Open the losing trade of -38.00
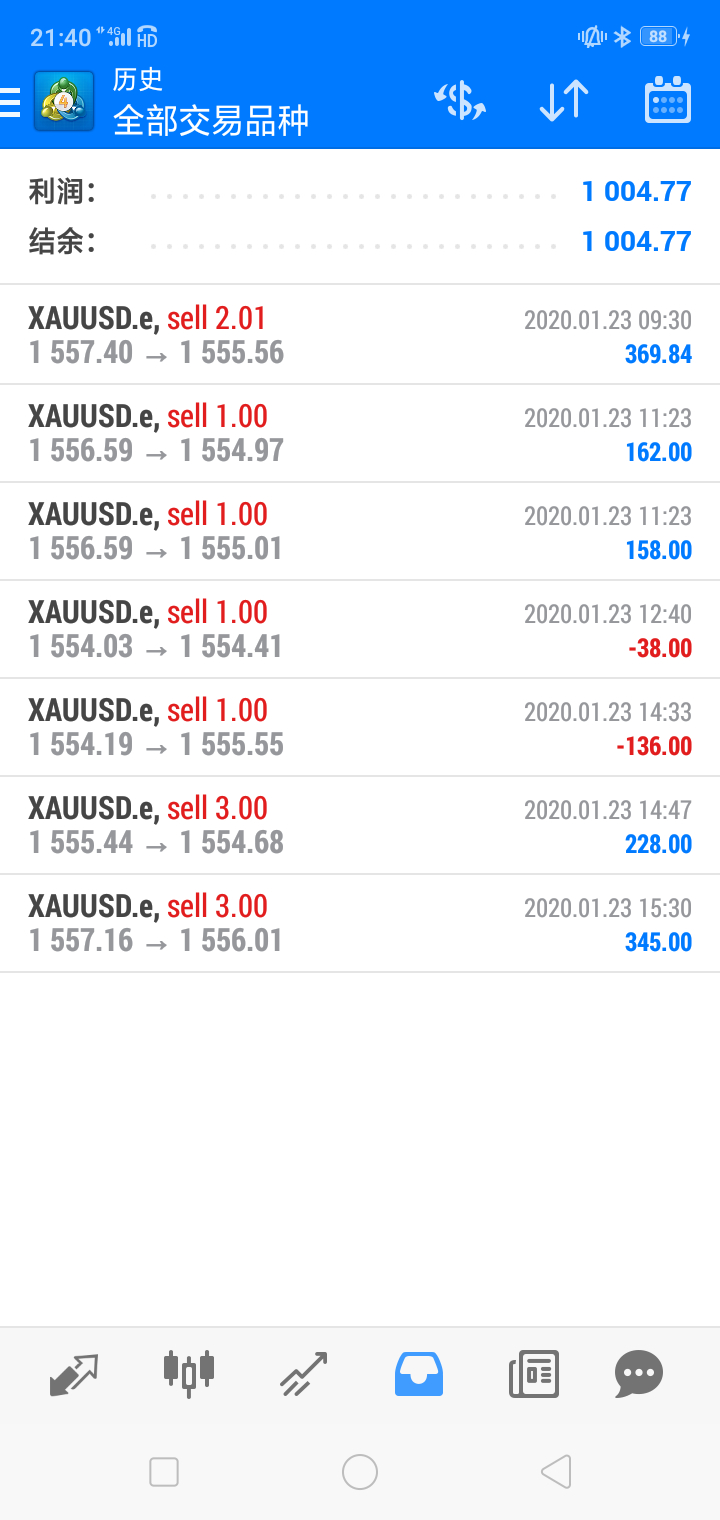This screenshot has height=1520, width=720. (x=360, y=629)
